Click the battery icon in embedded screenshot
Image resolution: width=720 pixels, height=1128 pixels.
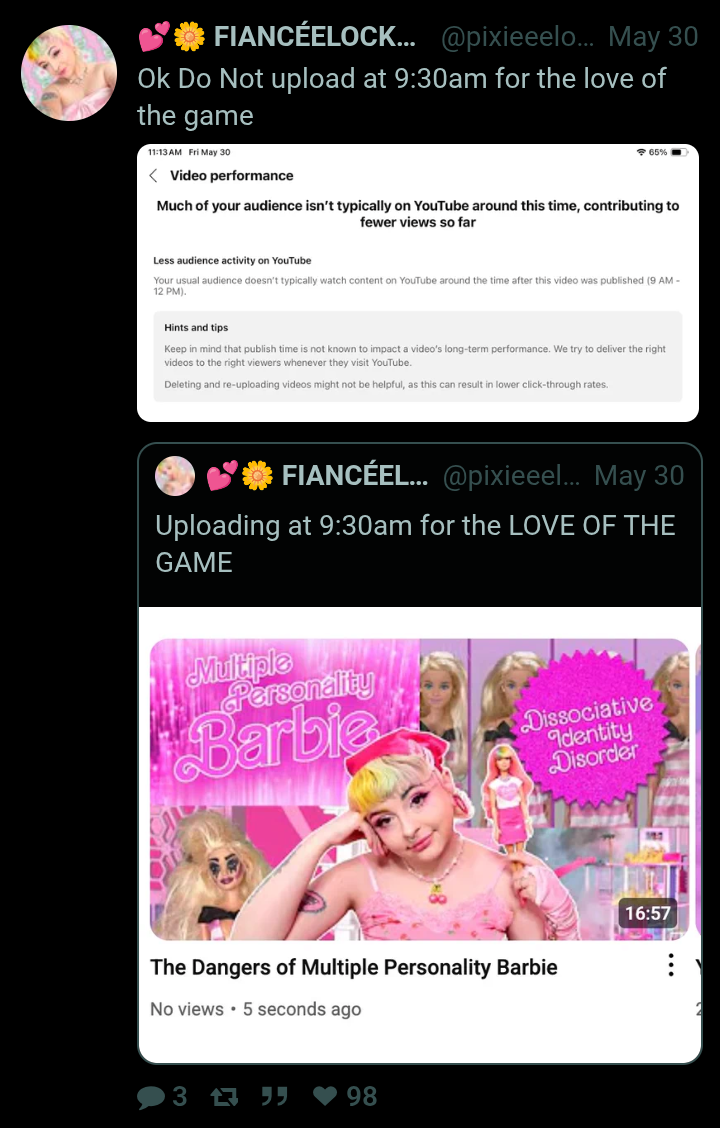coord(680,153)
